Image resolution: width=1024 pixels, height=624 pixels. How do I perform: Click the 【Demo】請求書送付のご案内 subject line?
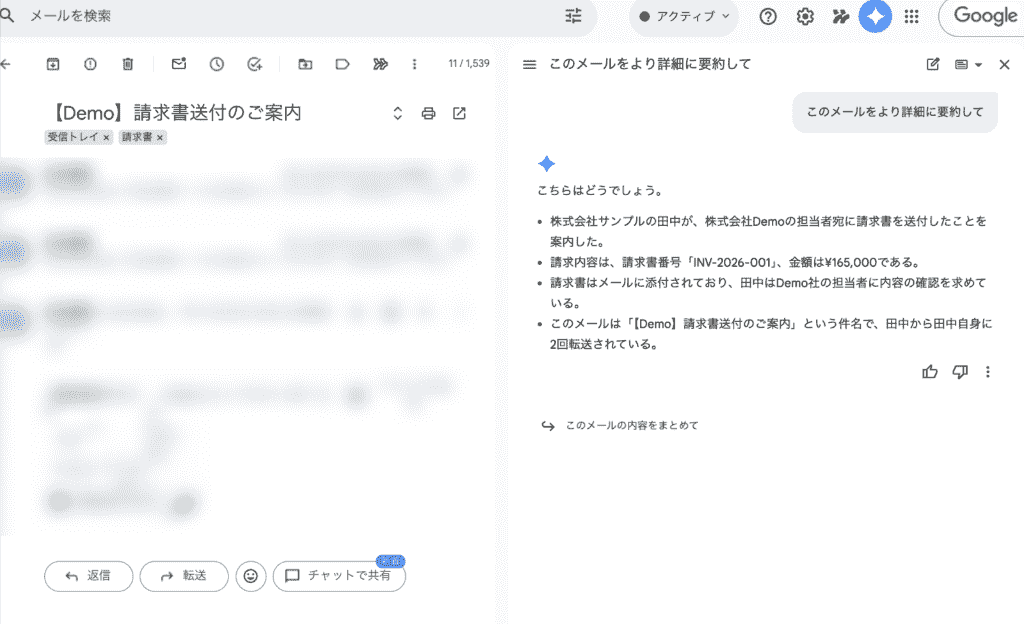pyautogui.click(x=175, y=113)
